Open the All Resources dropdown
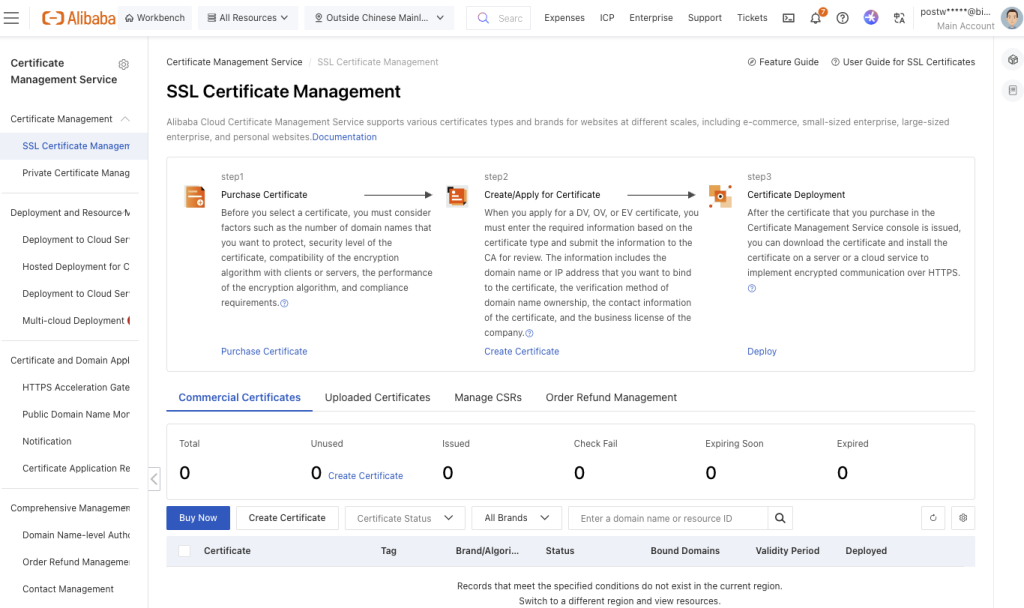Screen dimensions: 1024x608 tap(248, 18)
